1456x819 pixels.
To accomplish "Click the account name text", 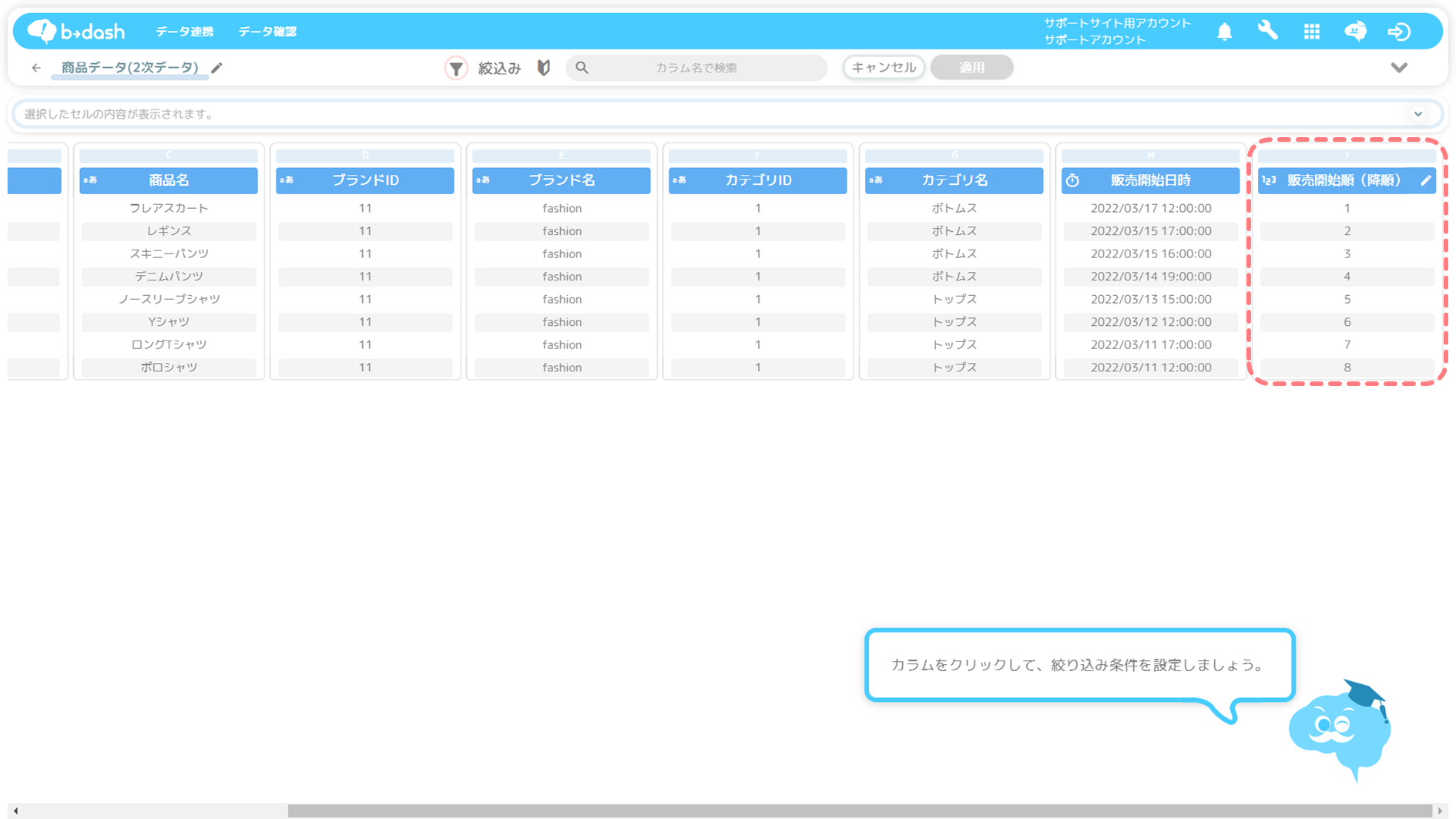I will pos(1117,32).
